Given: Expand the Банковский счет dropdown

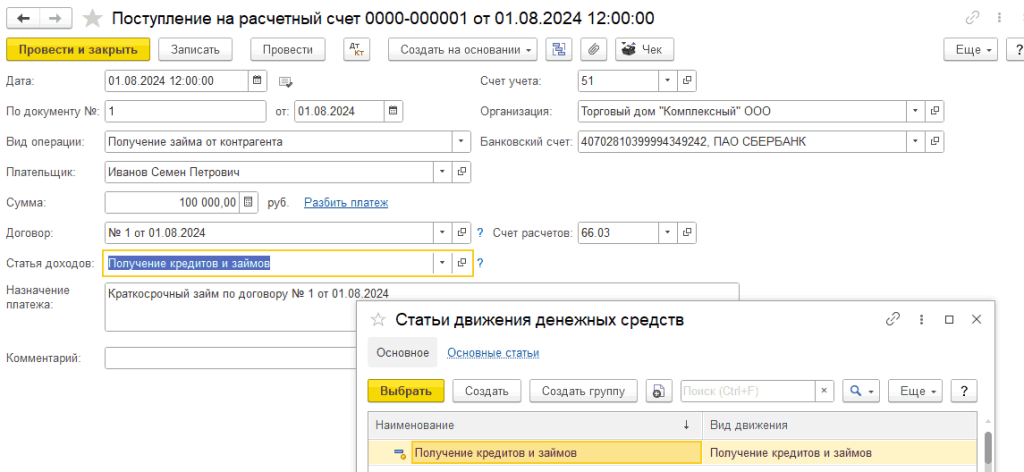Looking at the screenshot, I should pyautogui.click(x=916, y=141).
